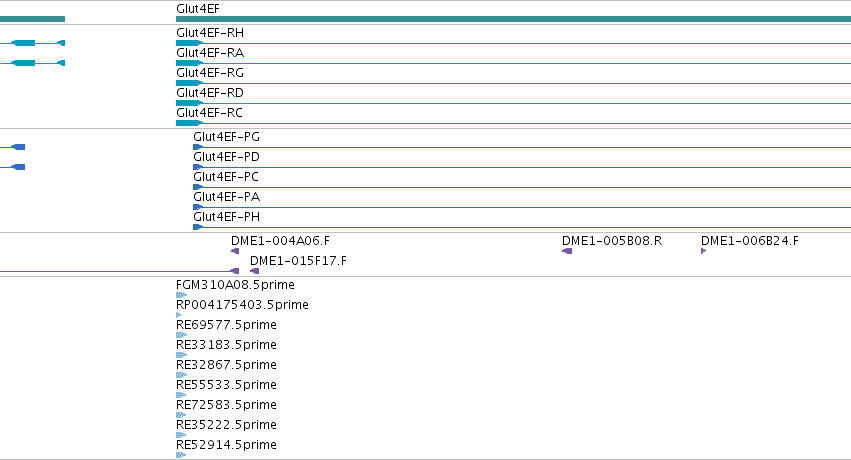The height and width of the screenshot is (460, 851).
Task: Select the Glut4EF-RG first exon glyph
Action: click(x=189, y=83)
